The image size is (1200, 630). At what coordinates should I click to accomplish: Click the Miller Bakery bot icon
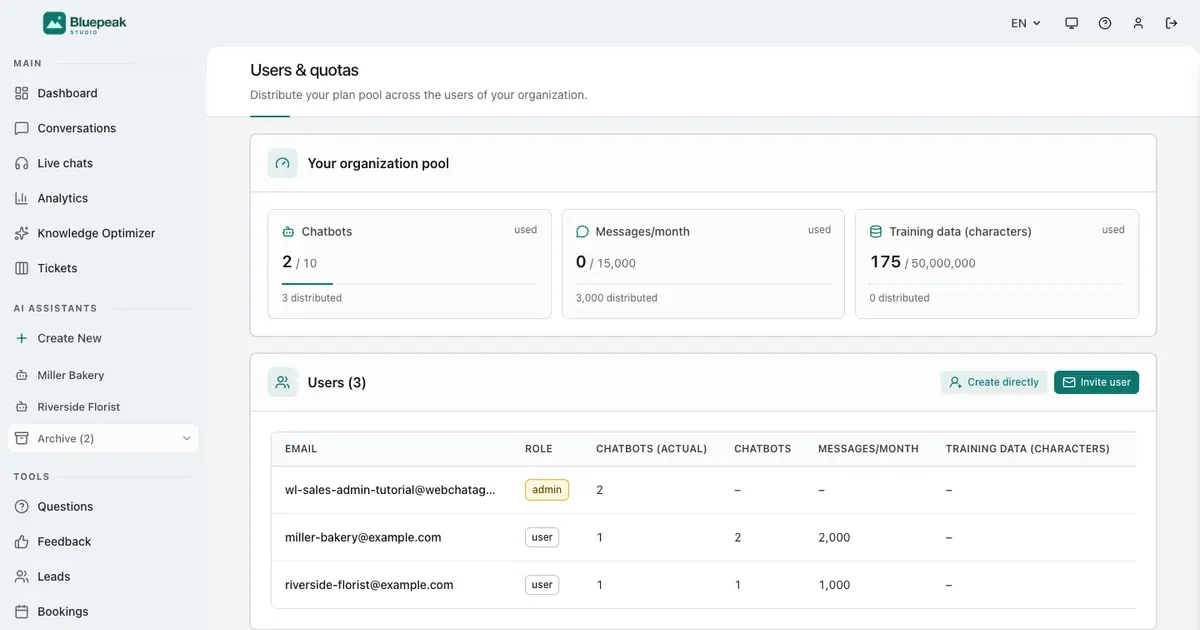point(22,375)
